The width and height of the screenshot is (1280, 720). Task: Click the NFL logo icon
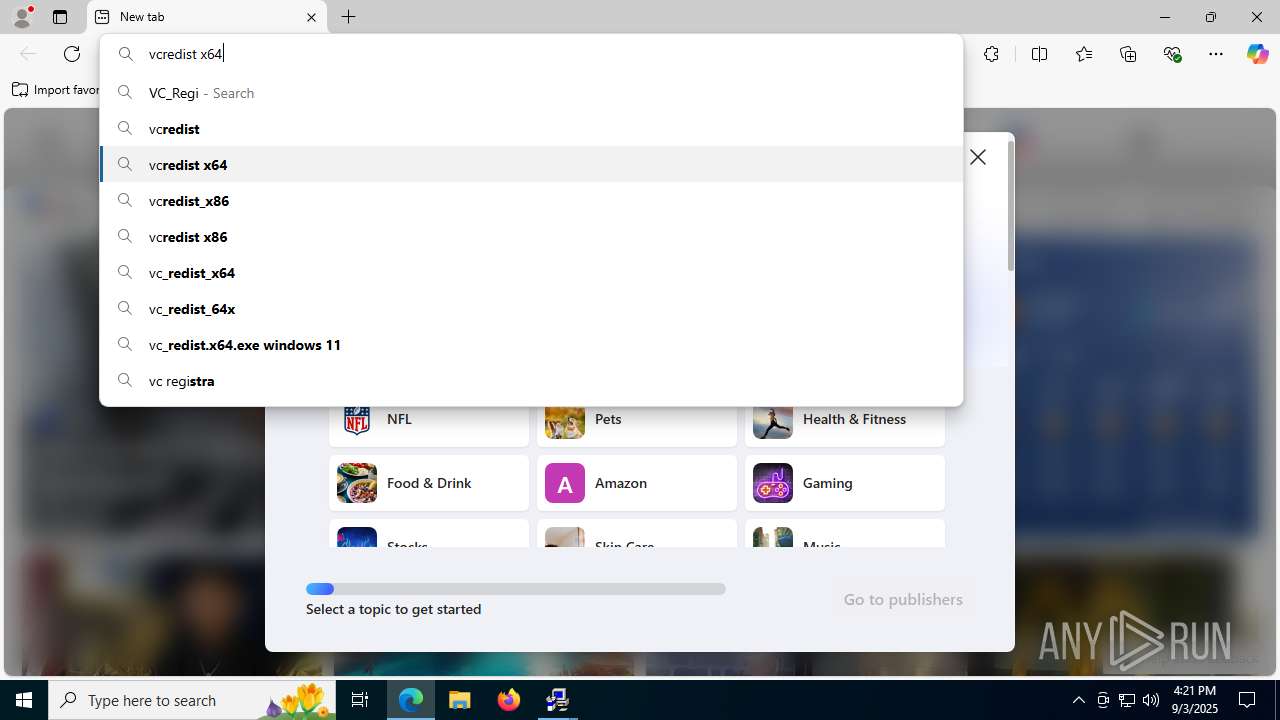(x=357, y=420)
